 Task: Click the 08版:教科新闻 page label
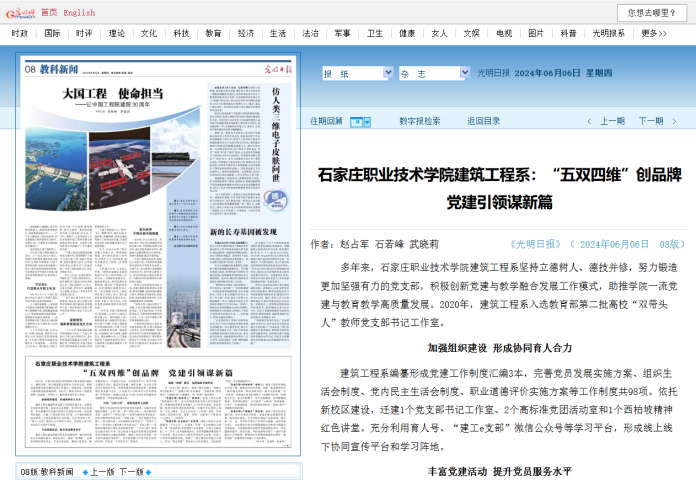47,472
